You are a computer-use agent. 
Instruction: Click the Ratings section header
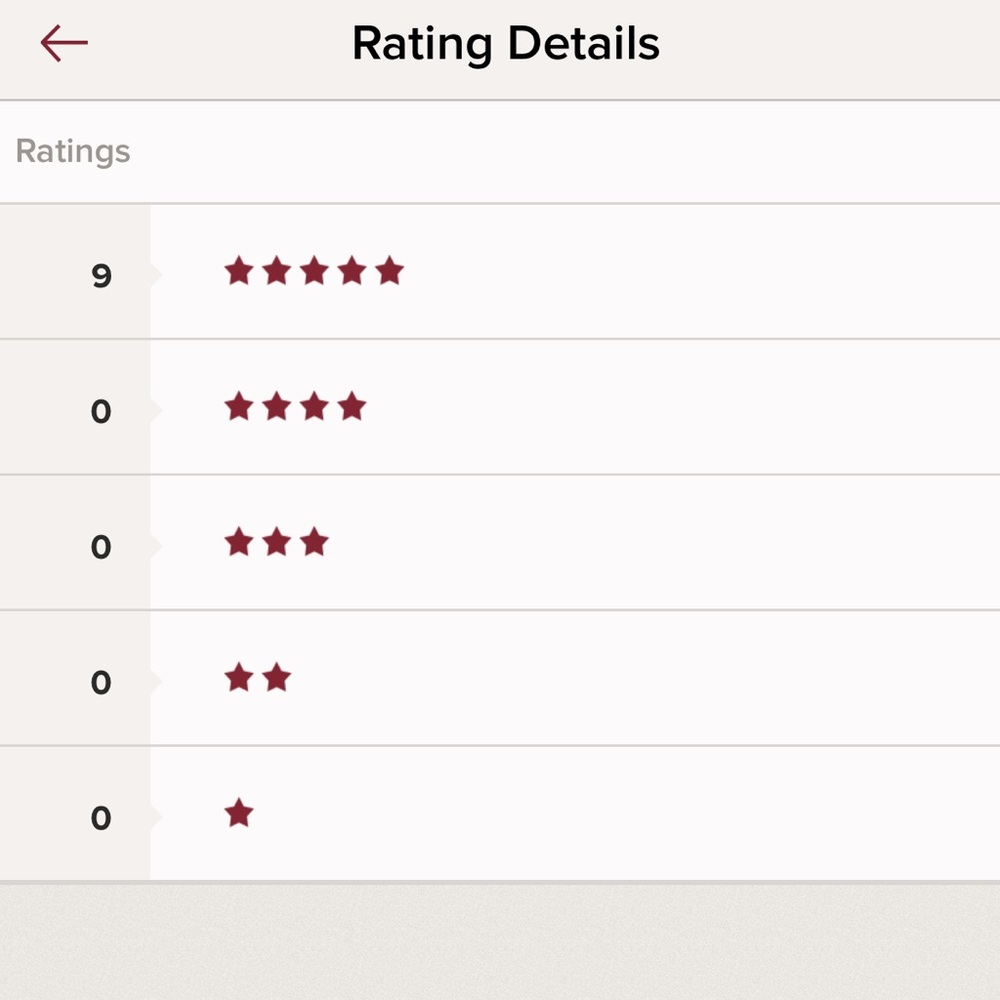(x=73, y=152)
